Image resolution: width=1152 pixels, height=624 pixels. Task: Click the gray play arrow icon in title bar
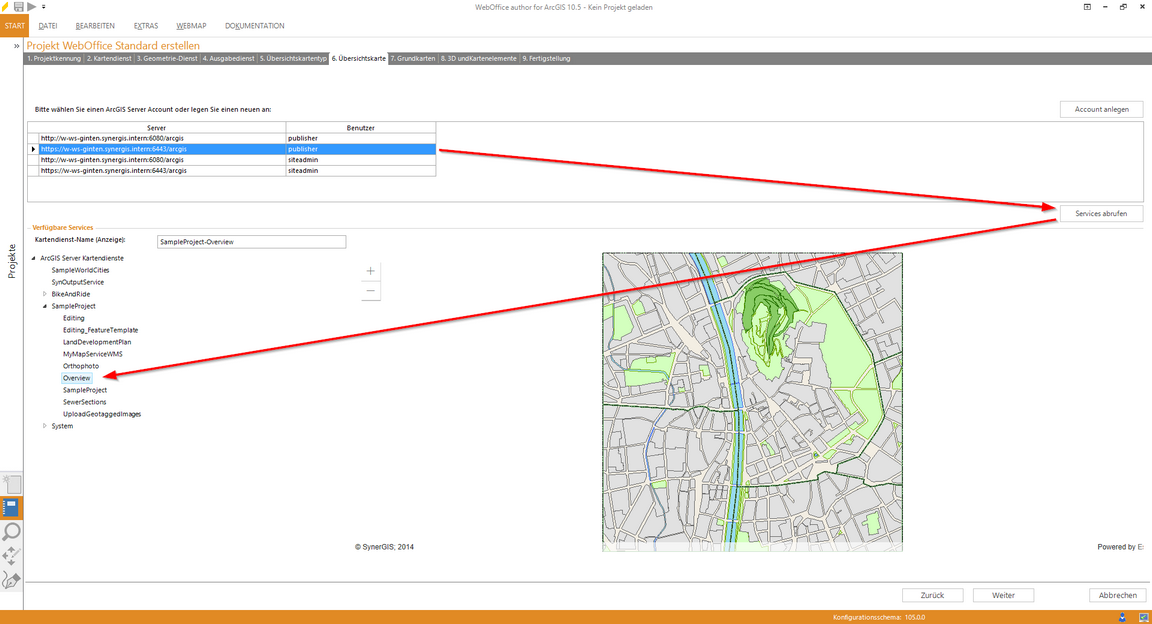pyautogui.click(x=32, y=7)
